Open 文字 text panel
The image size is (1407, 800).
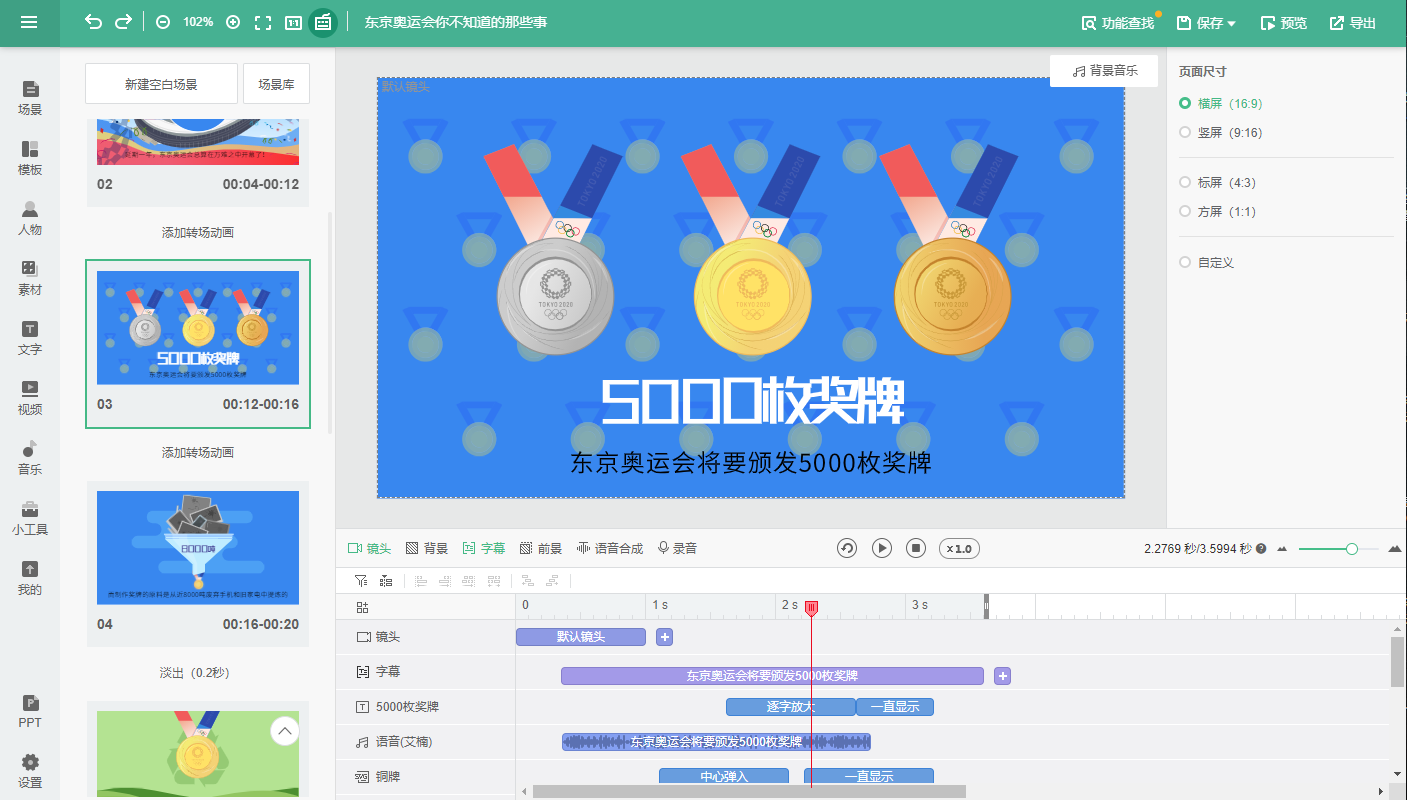pyautogui.click(x=30, y=338)
